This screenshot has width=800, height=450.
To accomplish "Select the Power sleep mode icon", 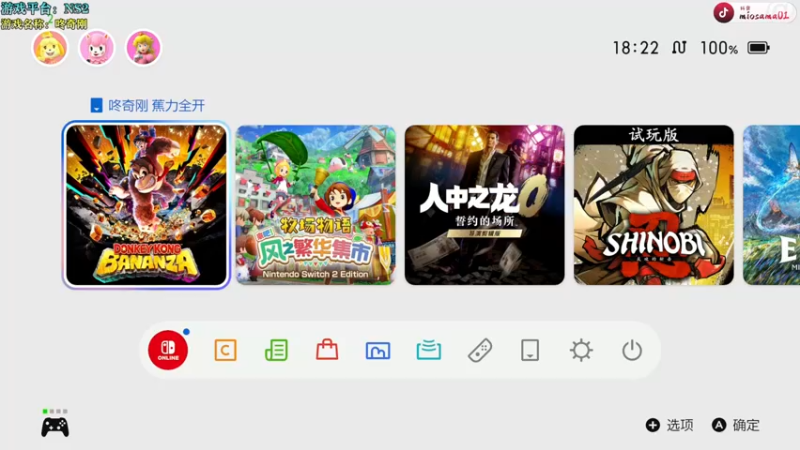I will [x=632, y=351].
